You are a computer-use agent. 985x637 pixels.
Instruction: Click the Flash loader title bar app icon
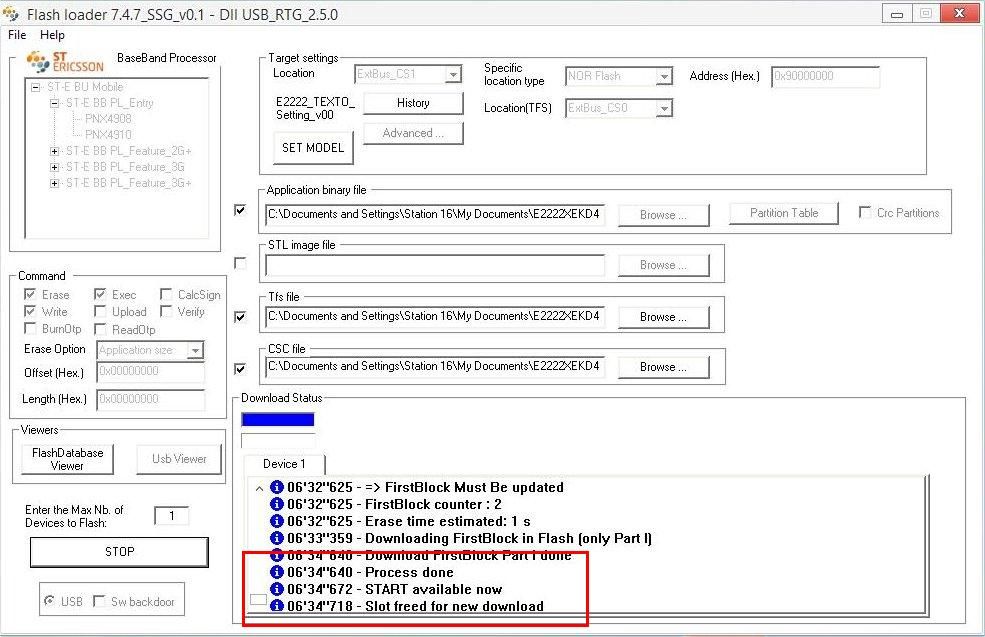[x=11, y=13]
